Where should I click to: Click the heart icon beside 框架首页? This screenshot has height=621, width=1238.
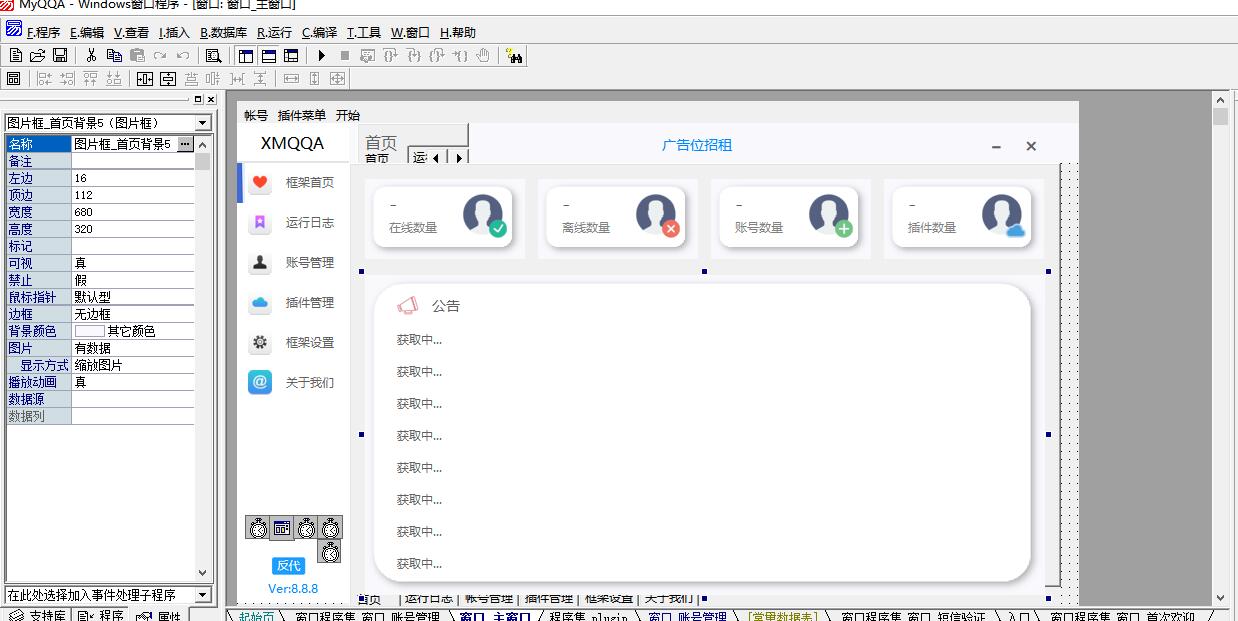260,182
